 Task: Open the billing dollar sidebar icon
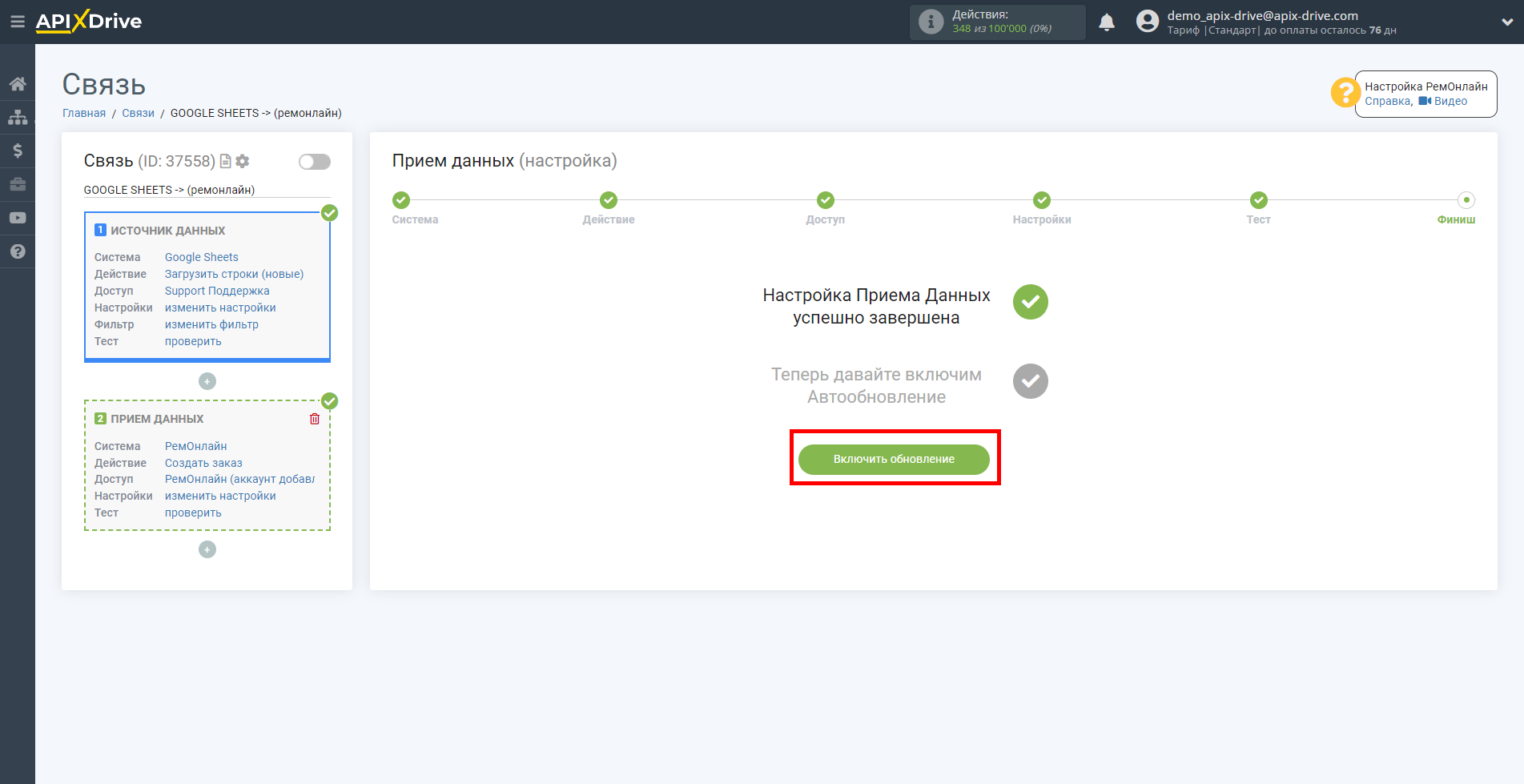(x=18, y=151)
